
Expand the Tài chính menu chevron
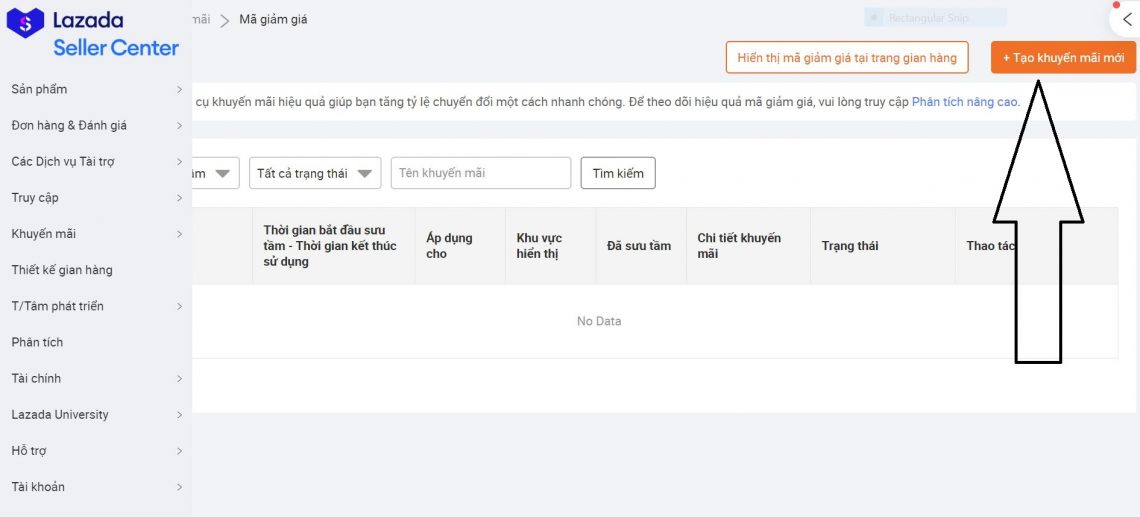tap(180, 378)
